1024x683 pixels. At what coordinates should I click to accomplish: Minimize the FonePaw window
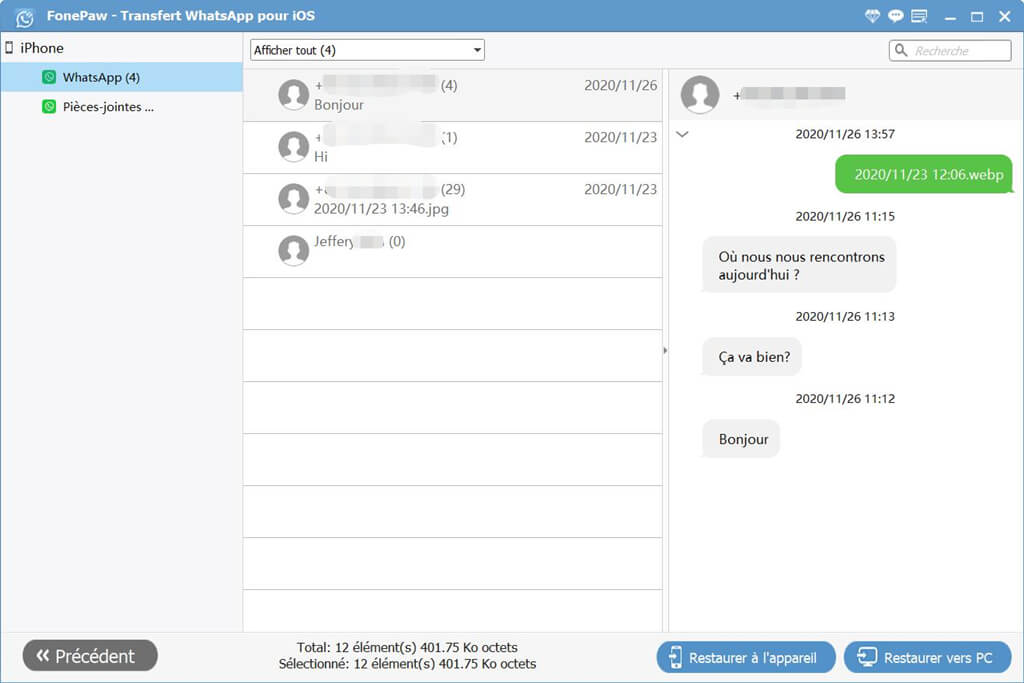tap(950, 18)
